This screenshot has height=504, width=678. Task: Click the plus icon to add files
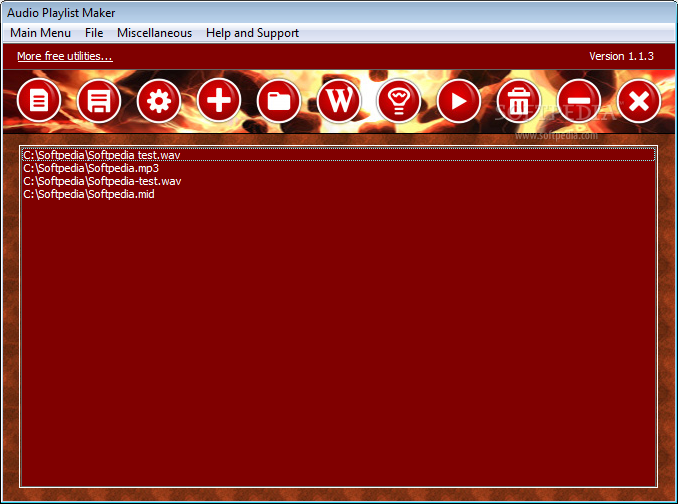click(219, 101)
